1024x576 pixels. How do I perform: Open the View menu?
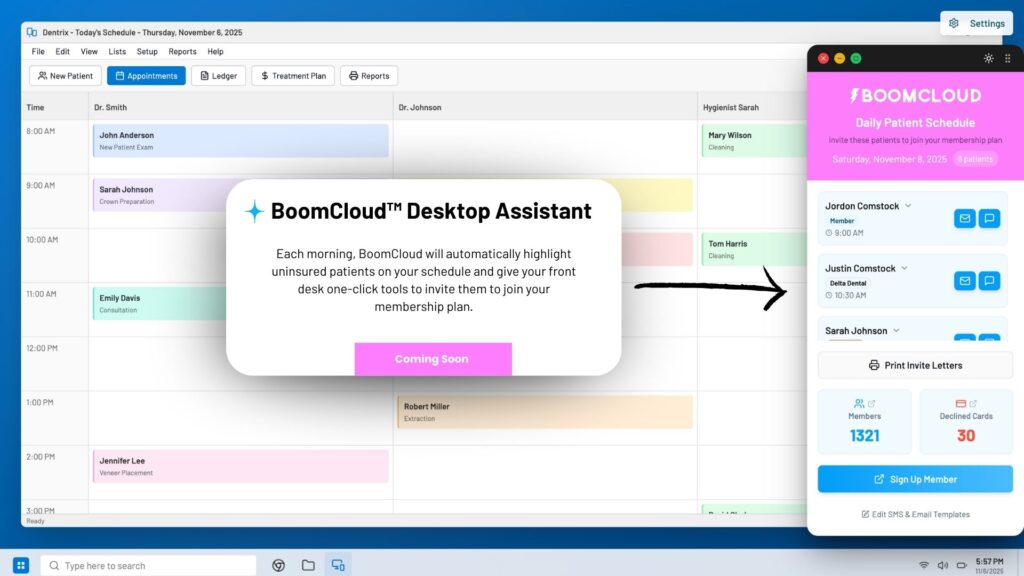[x=89, y=52]
